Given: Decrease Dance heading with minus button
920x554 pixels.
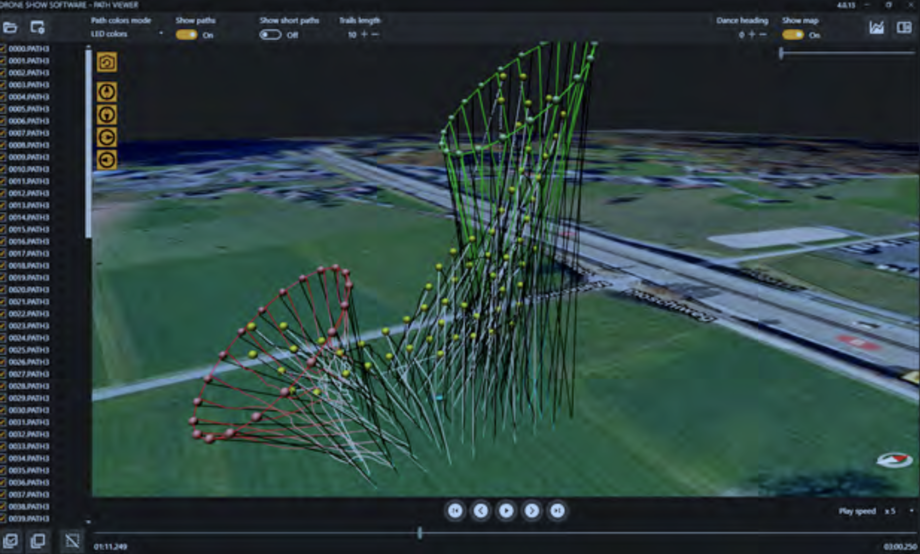Looking at the screenshot, I should [763, 35].
